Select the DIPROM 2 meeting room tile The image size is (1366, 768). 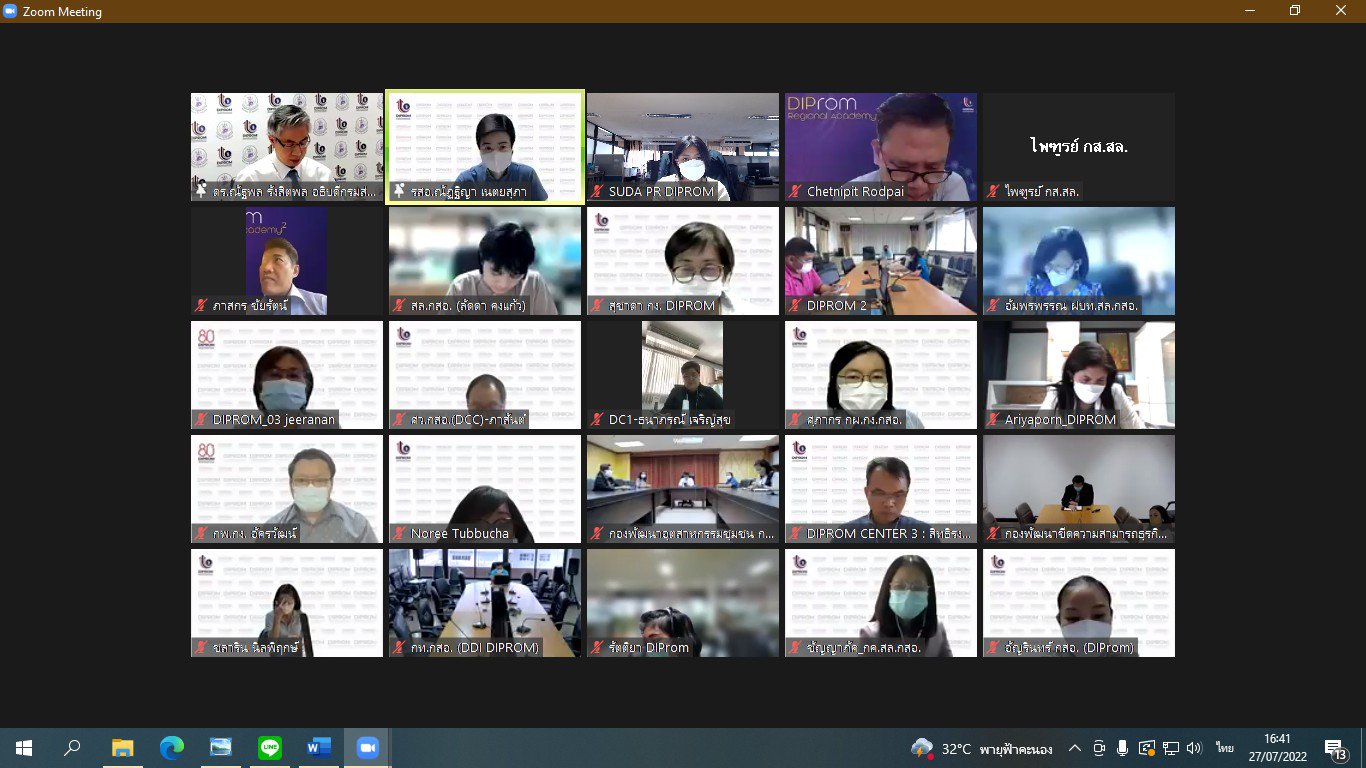tap(881, 261)
